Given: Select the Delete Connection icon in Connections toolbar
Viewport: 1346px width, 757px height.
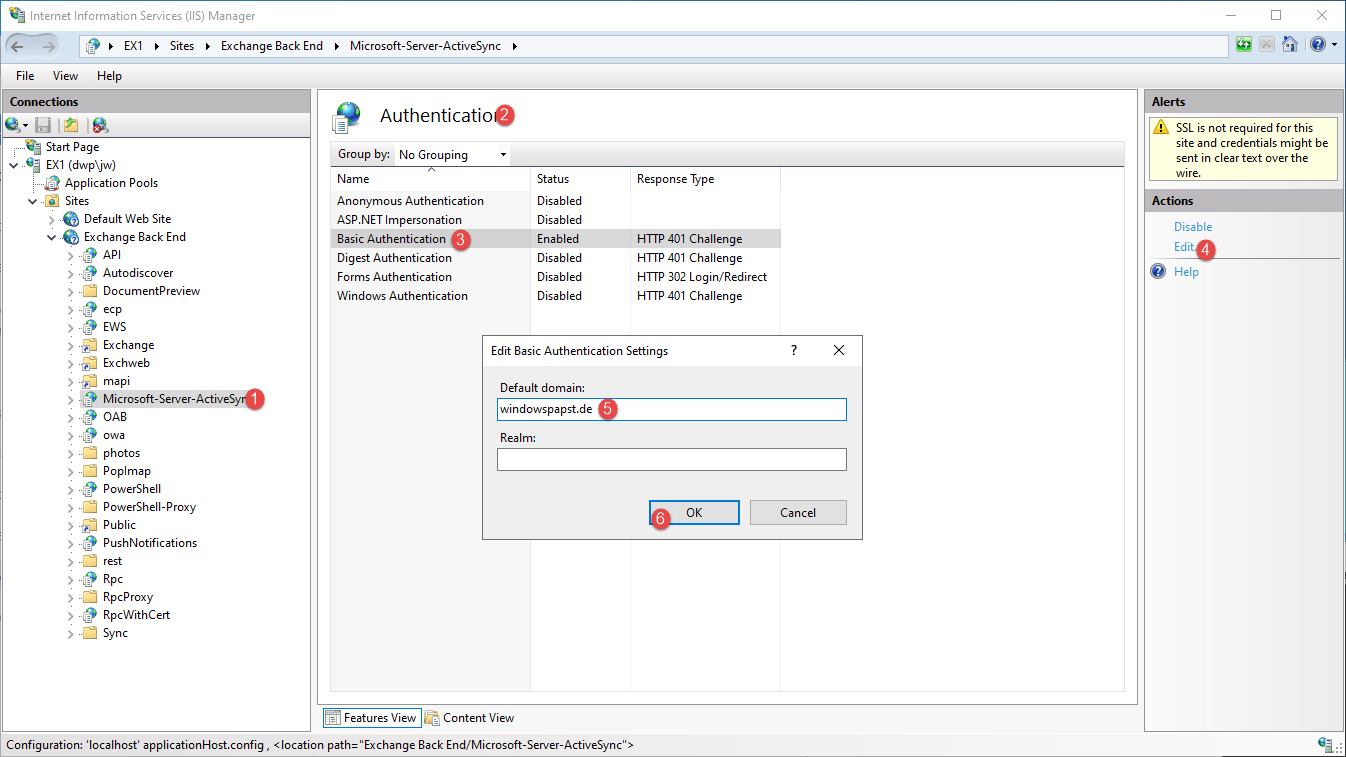Looking at the screenshot, I should (100, 124).
